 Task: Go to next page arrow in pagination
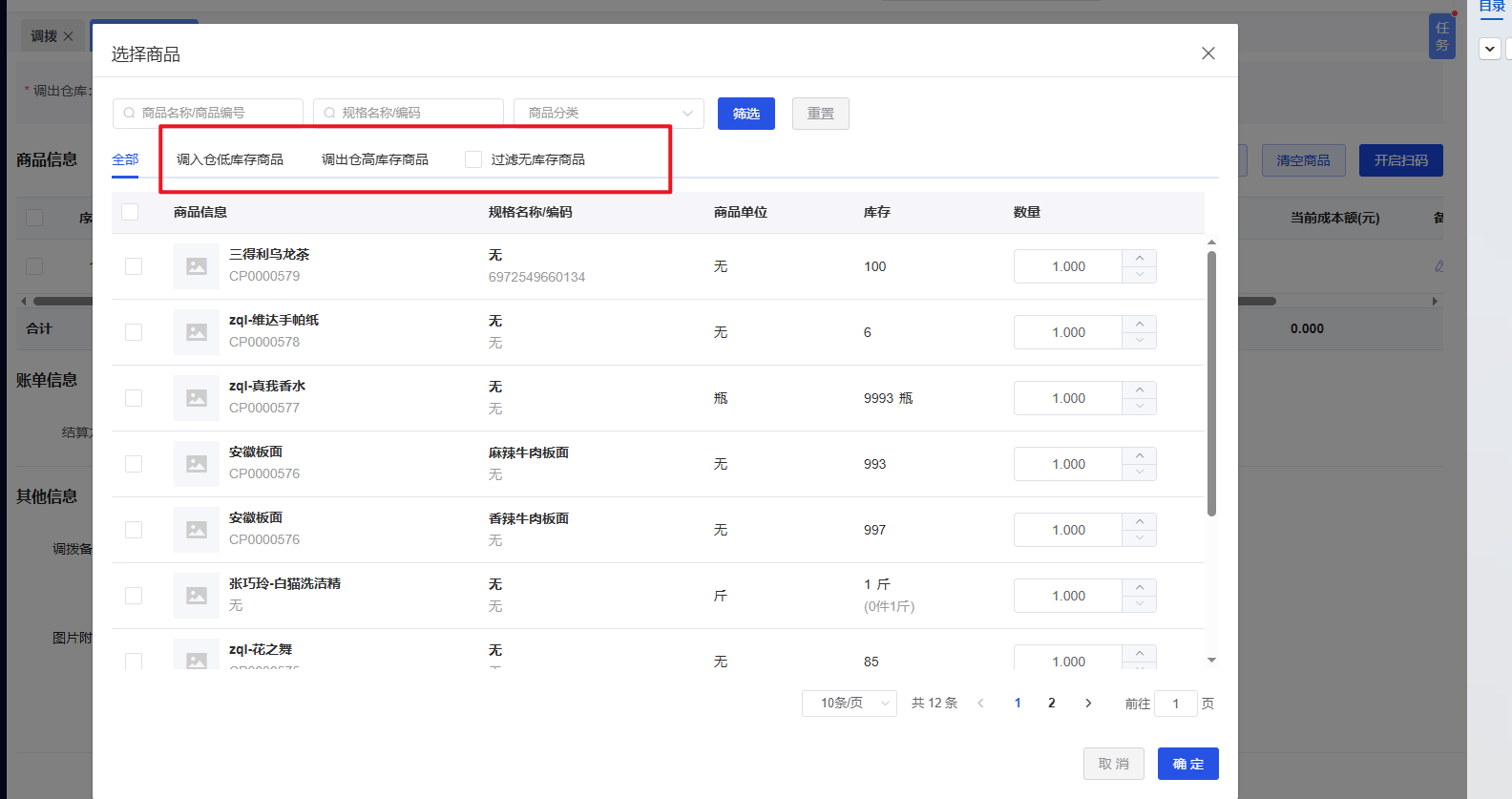click(x=1088, y=703)
